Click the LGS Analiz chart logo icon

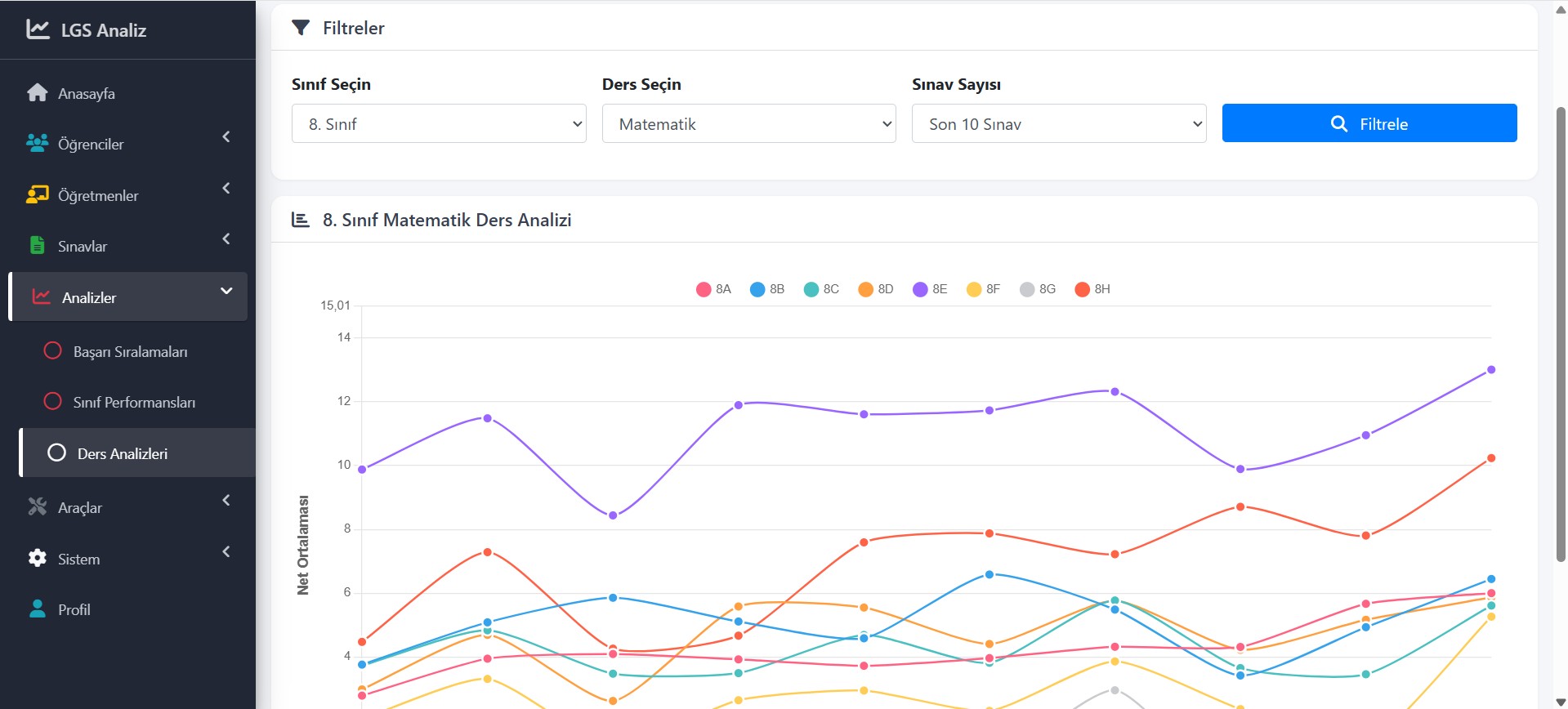click(38, 29)
